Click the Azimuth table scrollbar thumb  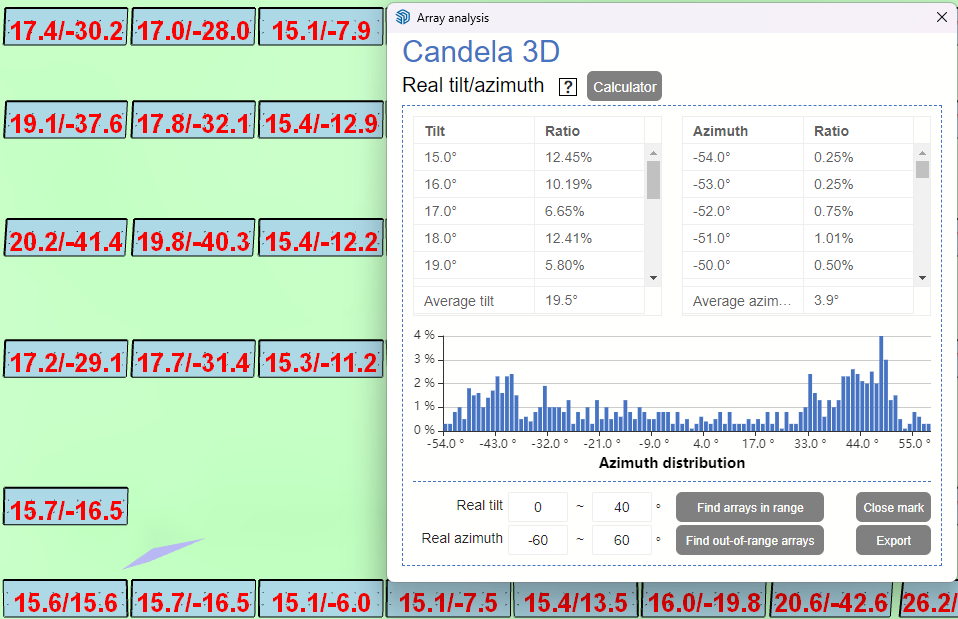click(x=923, y=169)
